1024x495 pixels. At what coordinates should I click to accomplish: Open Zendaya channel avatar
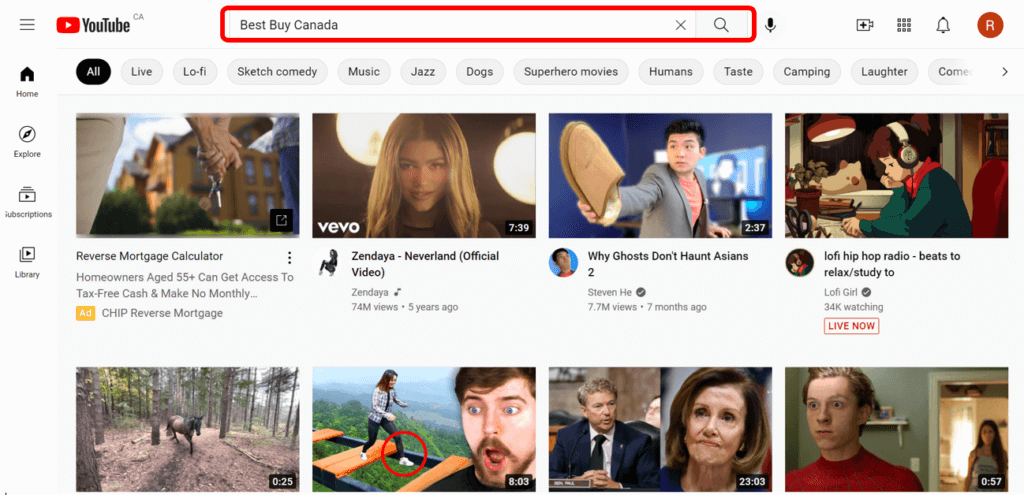327,263
